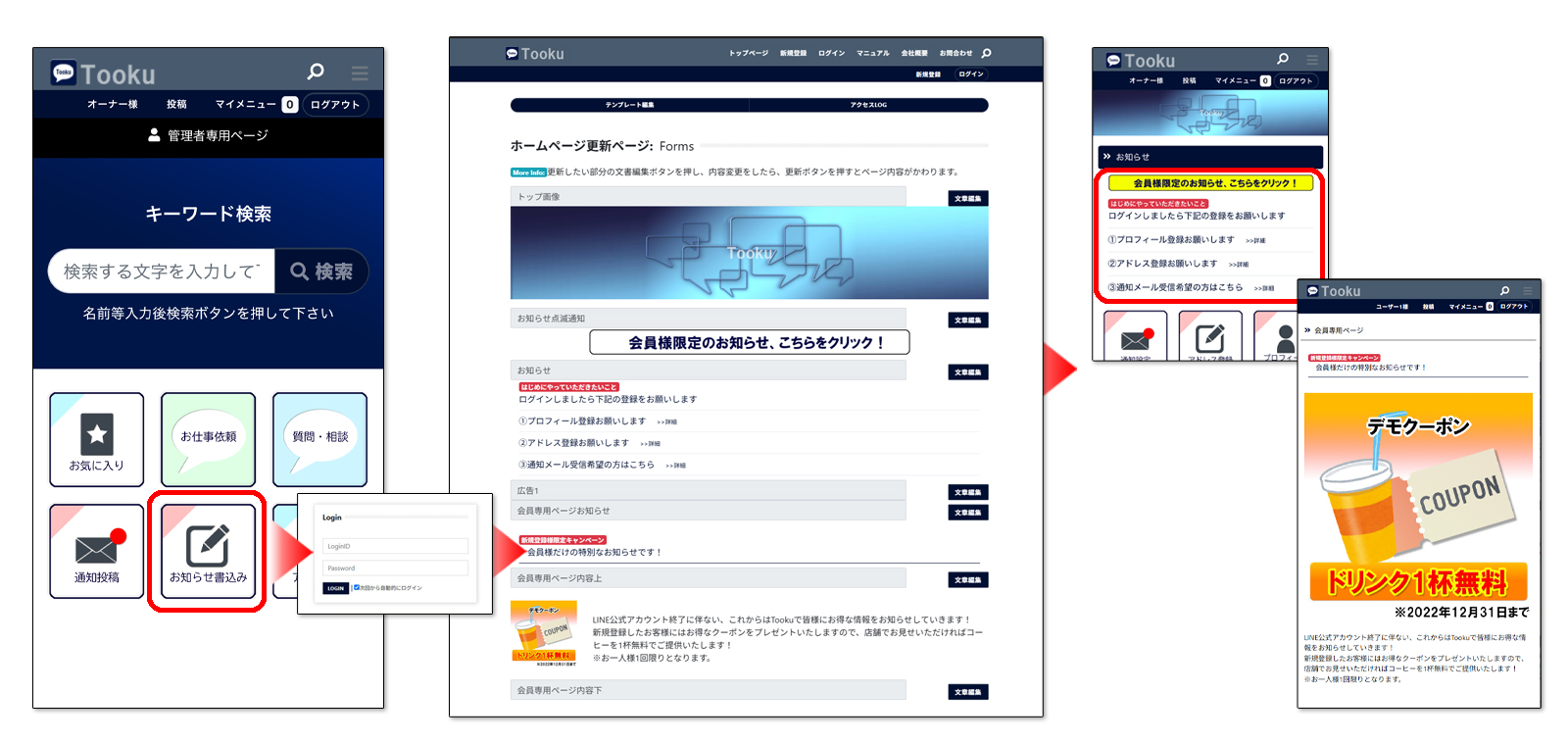Click the LoginID field in Login popup
This screenshot has height=742, width=1568.
(x=396, y=546)
